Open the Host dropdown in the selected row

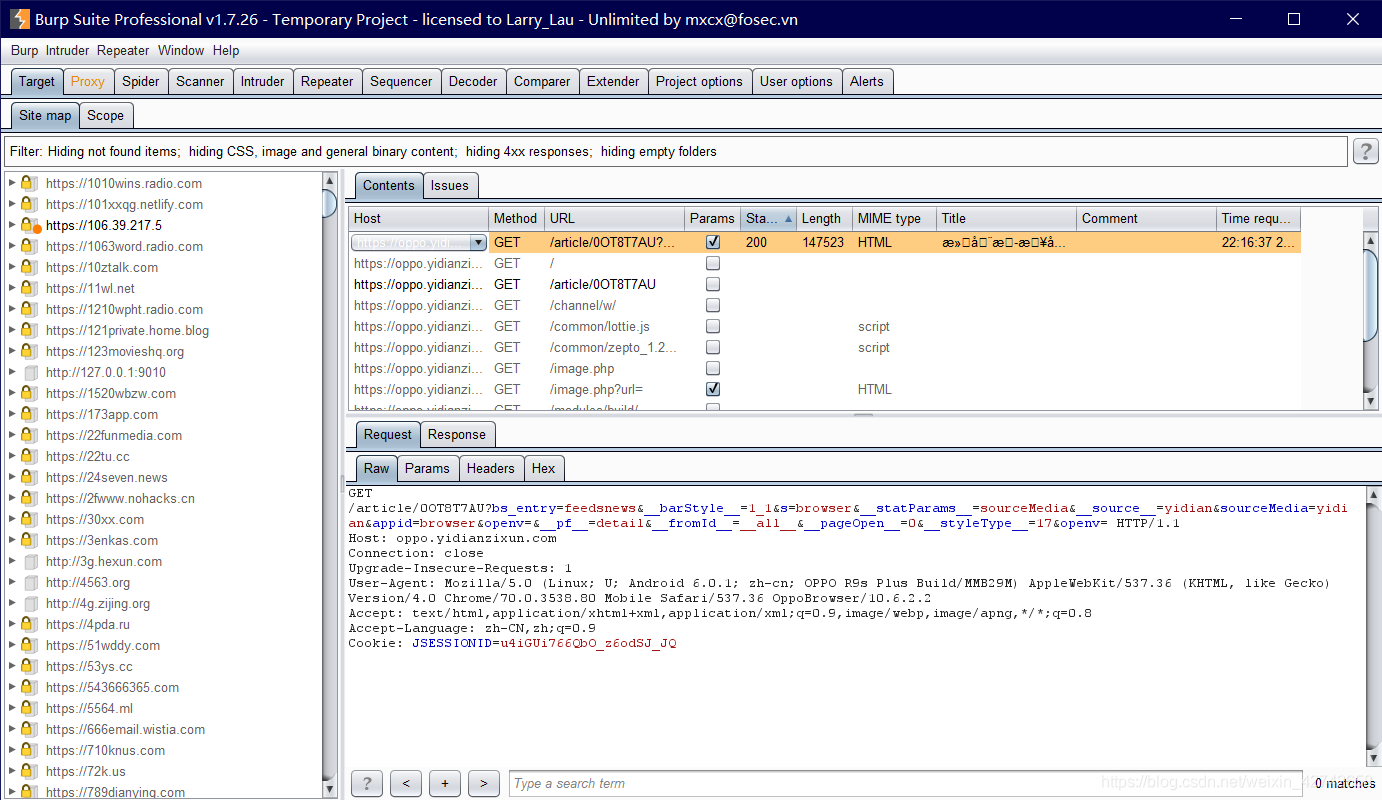(478, 242)
